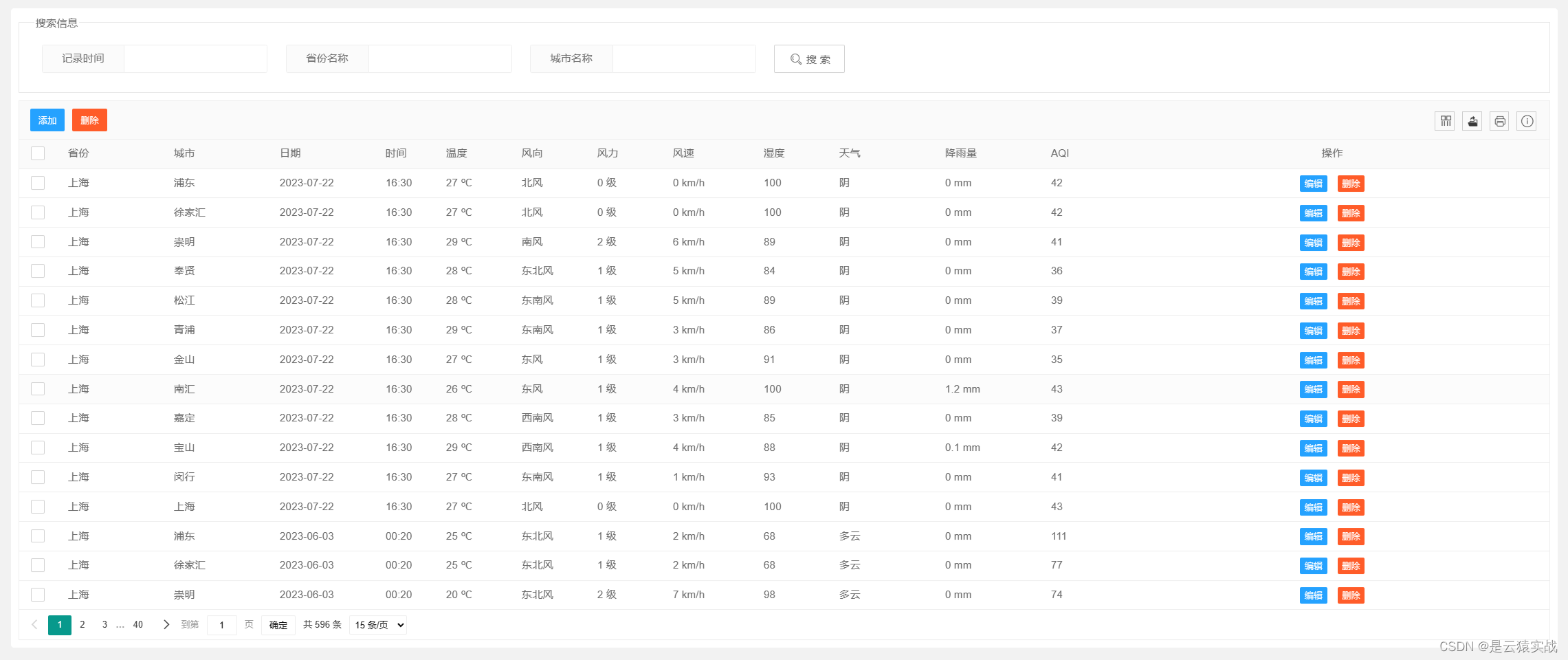The height and width of the screenshot is (660, 1568).
Task: Click the 7 km/h wind speed cell
Action: click(x=689, y=595)
